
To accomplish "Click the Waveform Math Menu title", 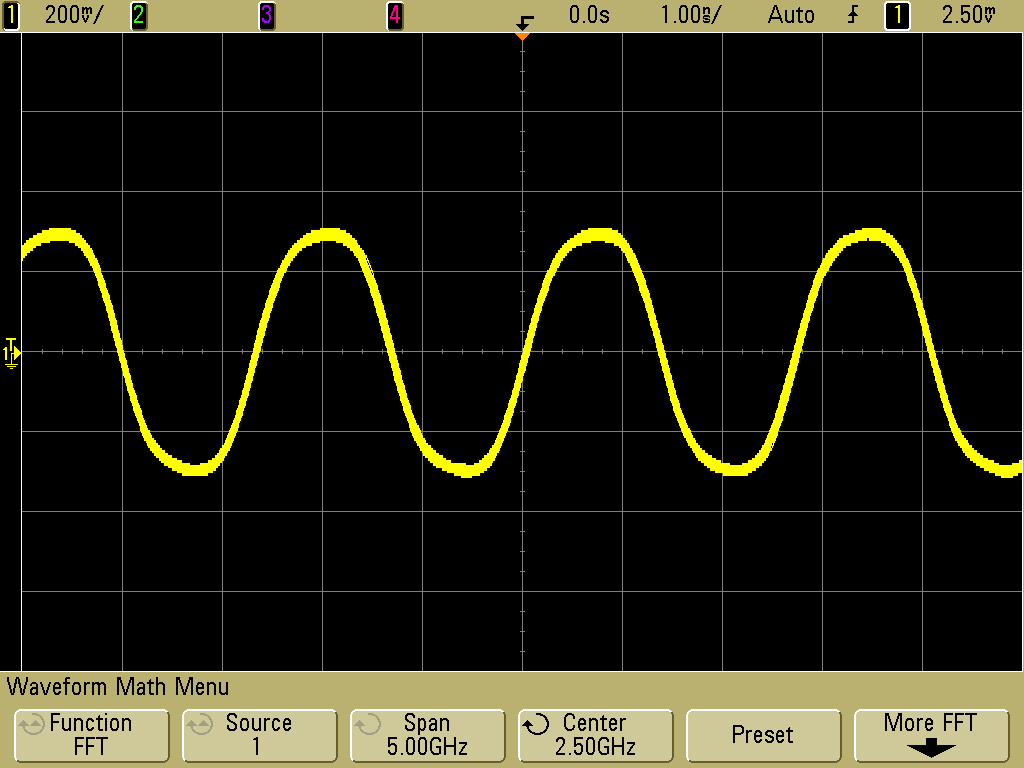I will (x=118, y=687).
